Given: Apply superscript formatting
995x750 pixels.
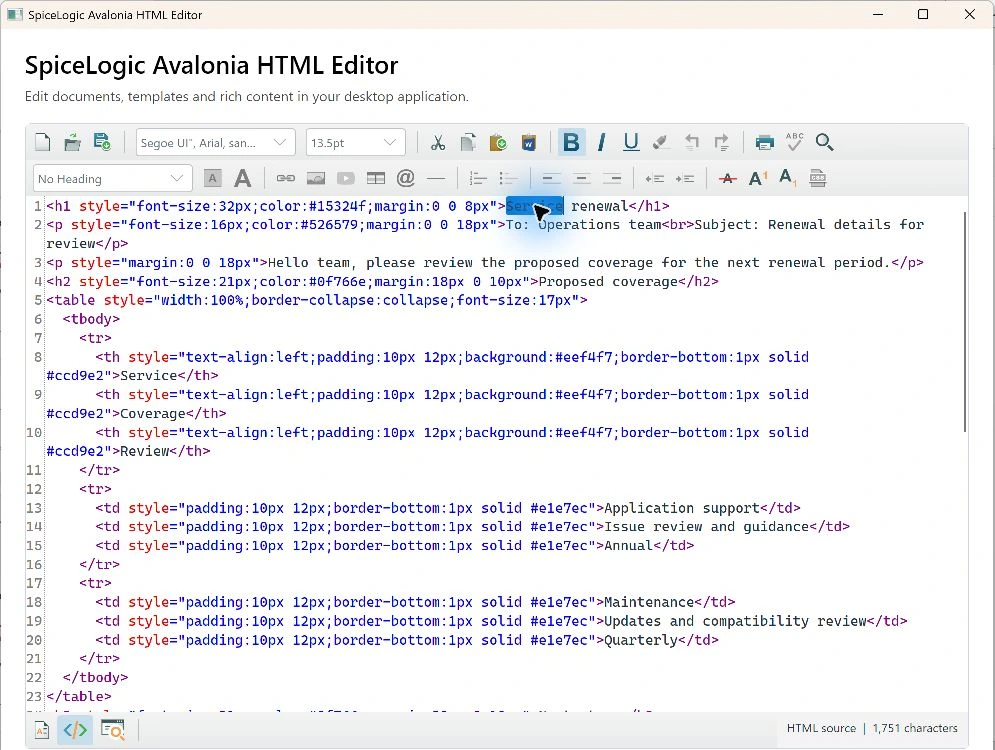Looking at the screenshot, I should click(x=757, y=179).
